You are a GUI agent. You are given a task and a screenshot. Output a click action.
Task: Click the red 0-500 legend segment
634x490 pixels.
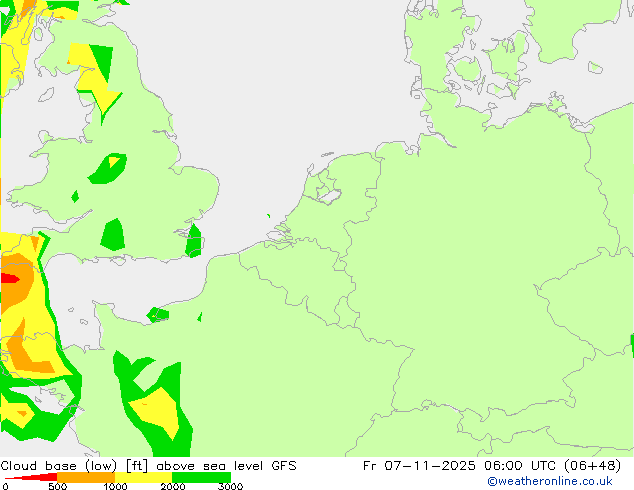coord(31,477)
